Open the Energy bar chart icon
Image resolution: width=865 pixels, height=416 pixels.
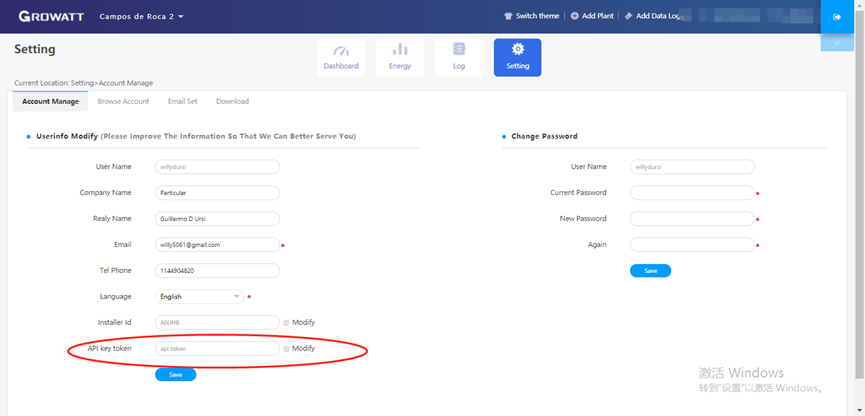click(x=399, y=51)
